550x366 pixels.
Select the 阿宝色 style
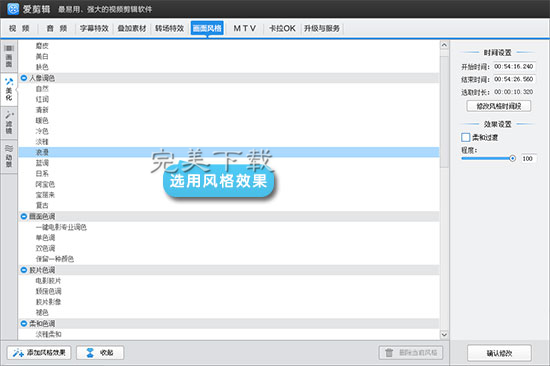[x=45, y=184]
